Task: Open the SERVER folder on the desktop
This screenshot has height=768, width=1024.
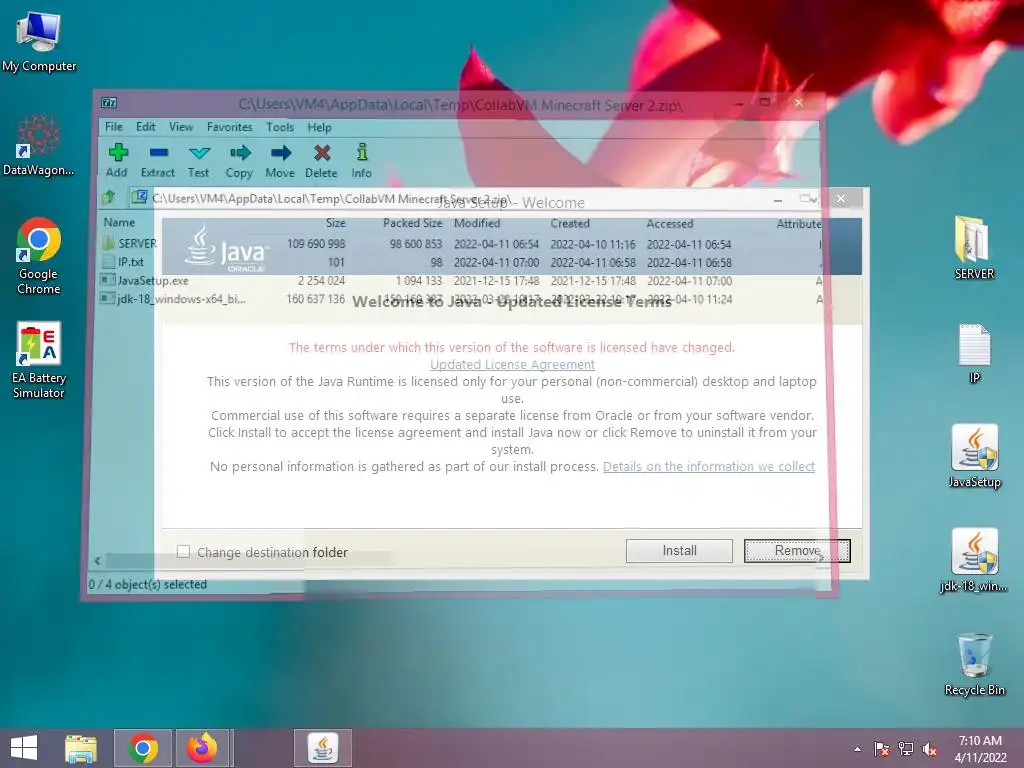Action: tap(974, 248)
